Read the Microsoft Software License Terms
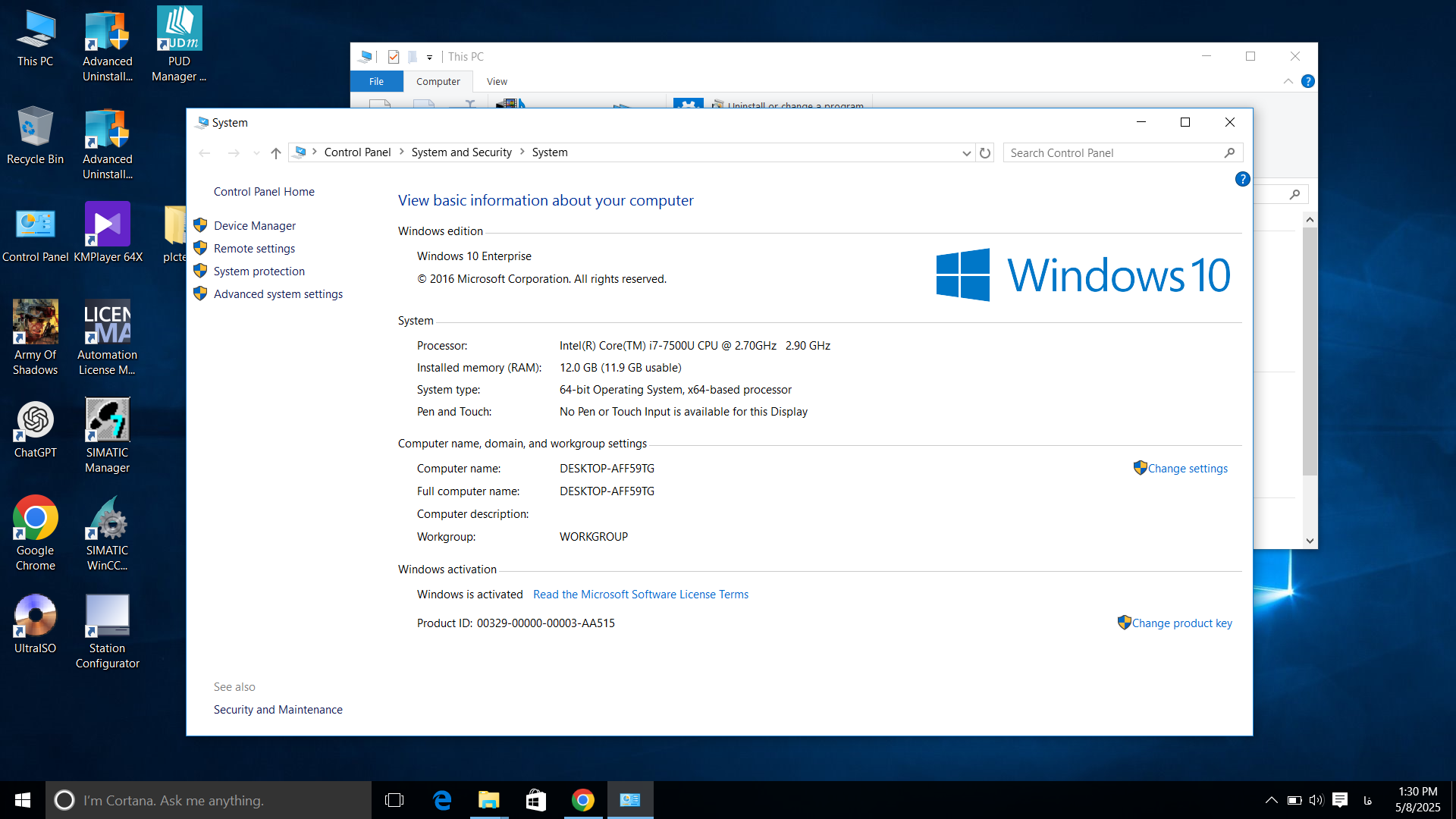This screenshot has width=1456, height=819. (640, 595)
